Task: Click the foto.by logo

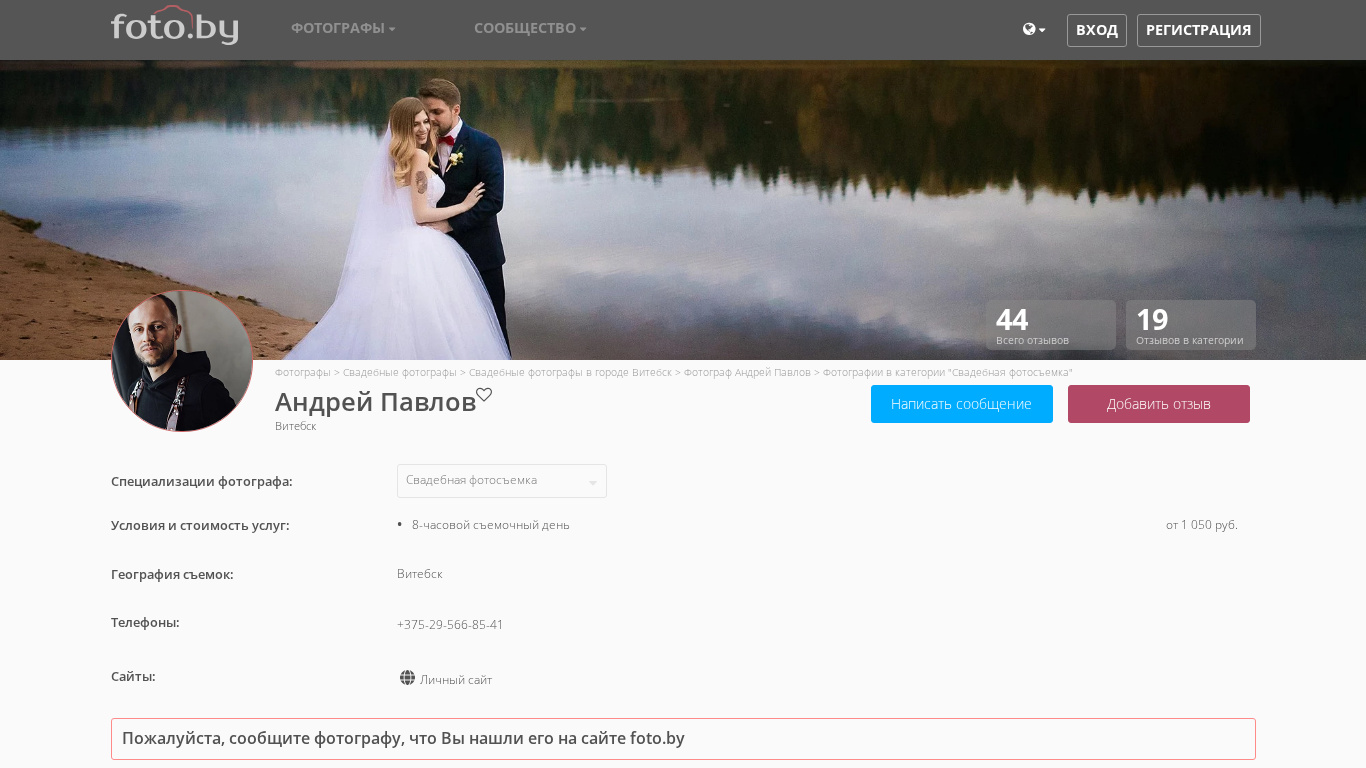Action: tap(175, 26)
